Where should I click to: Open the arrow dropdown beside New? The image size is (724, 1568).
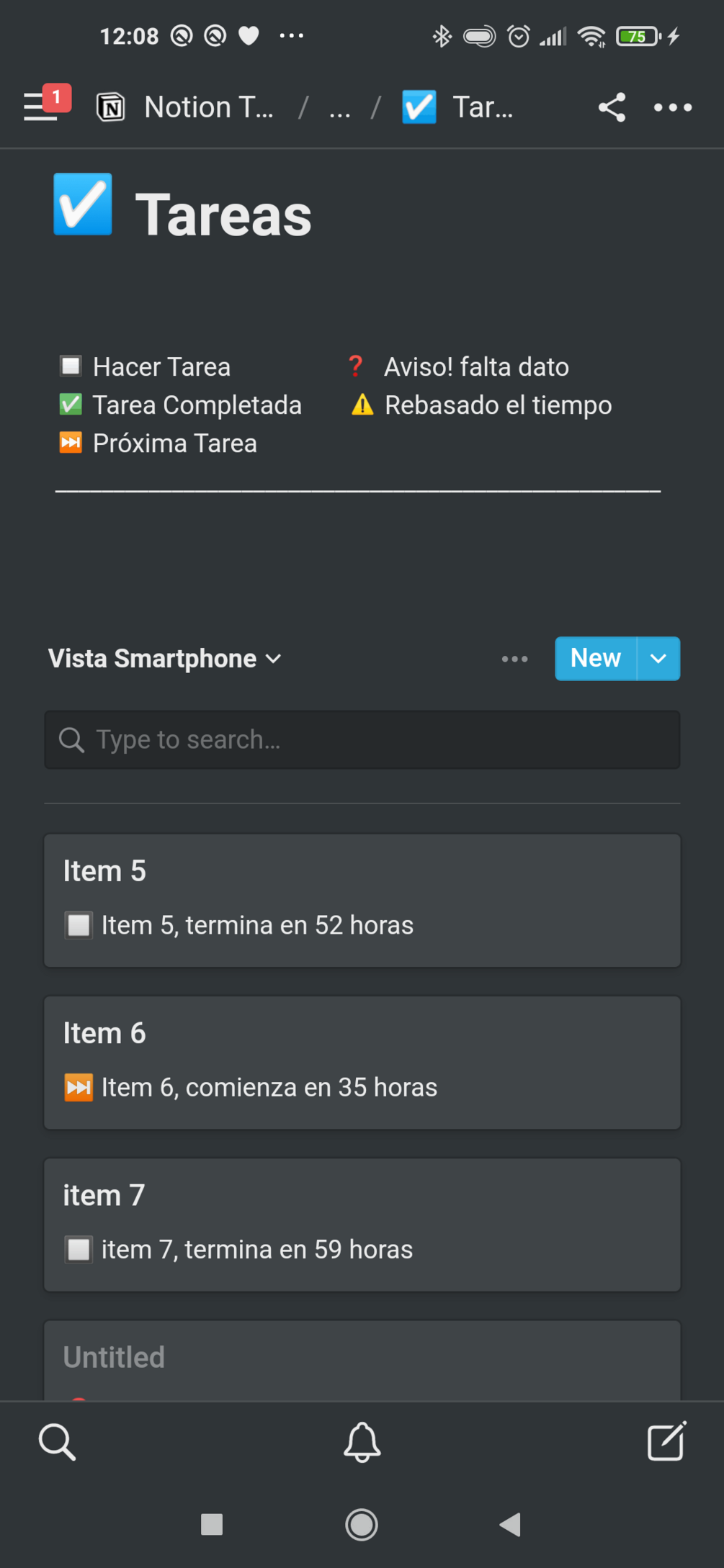click(658, 659)
